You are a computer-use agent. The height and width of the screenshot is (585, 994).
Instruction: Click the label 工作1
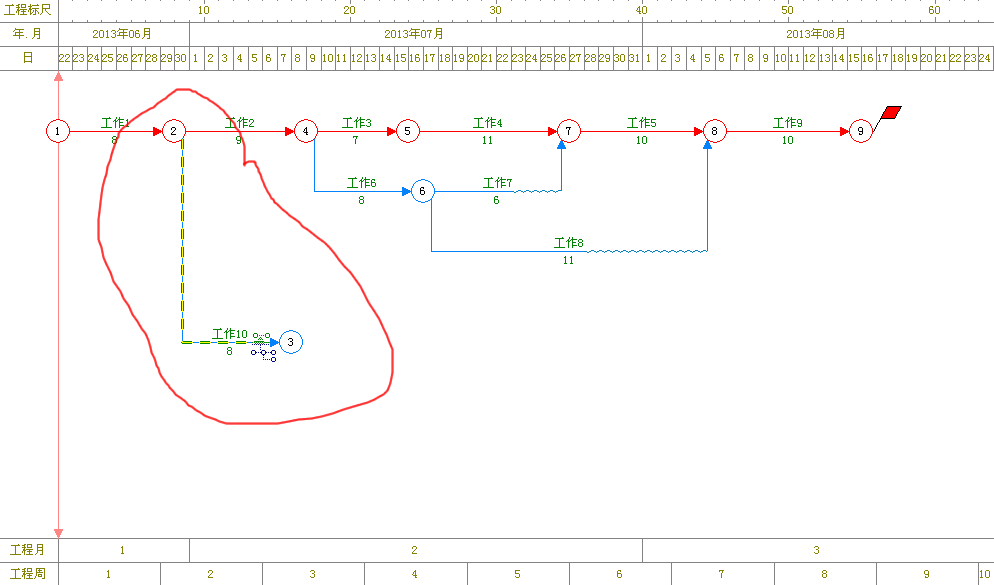pyautogui.click(x=115, y=122)
